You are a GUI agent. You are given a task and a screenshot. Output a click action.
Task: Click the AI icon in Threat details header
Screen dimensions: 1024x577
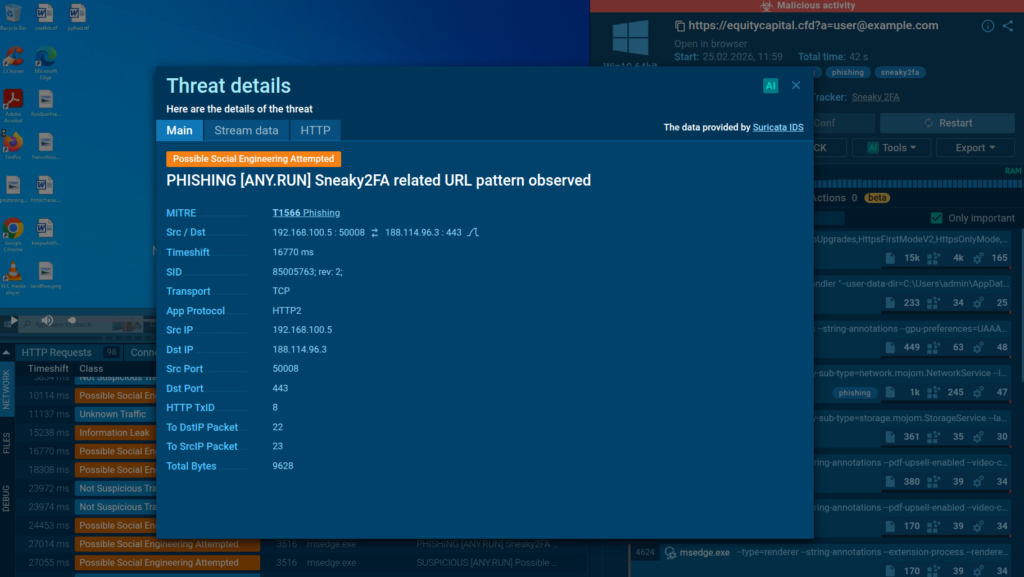click(x=770, y=86)
